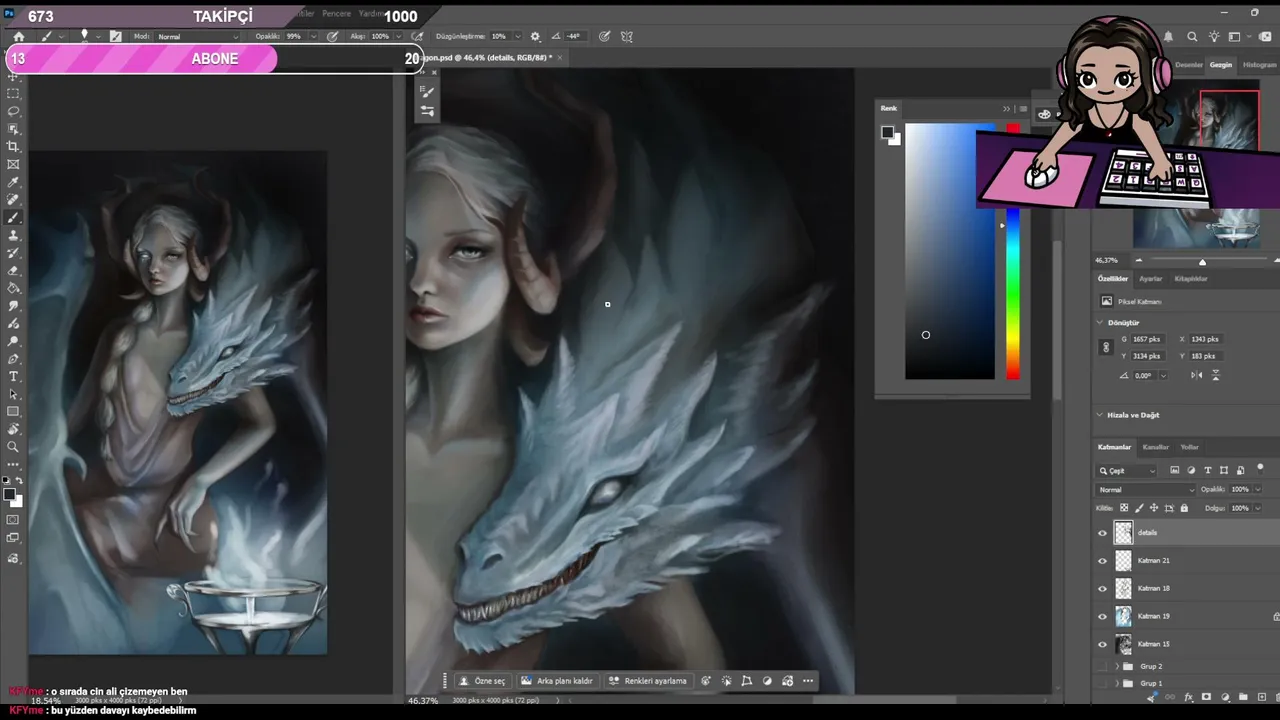The width and height of the screenshot is (1280, 720).
Task: Click the G width field in Properties
Action: click(x=1148, y=339)
